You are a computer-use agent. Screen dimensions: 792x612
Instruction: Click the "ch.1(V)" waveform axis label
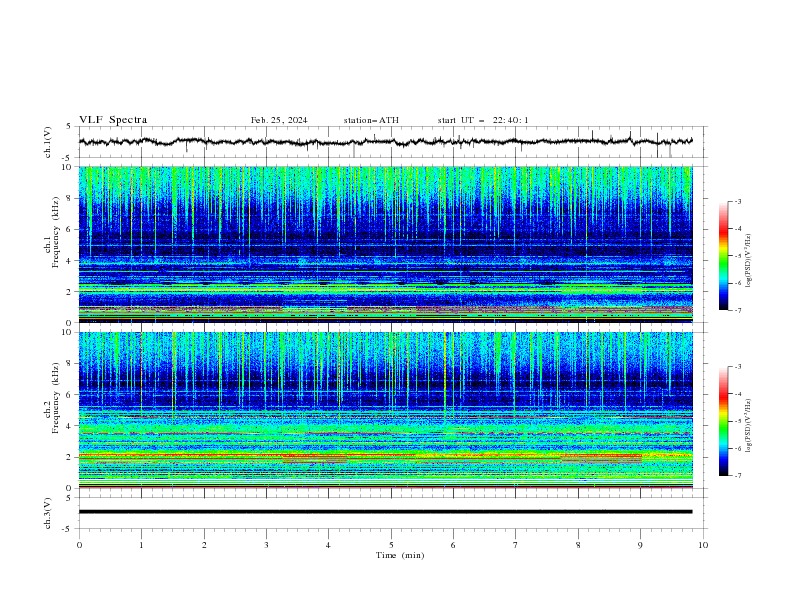(48, 142)
